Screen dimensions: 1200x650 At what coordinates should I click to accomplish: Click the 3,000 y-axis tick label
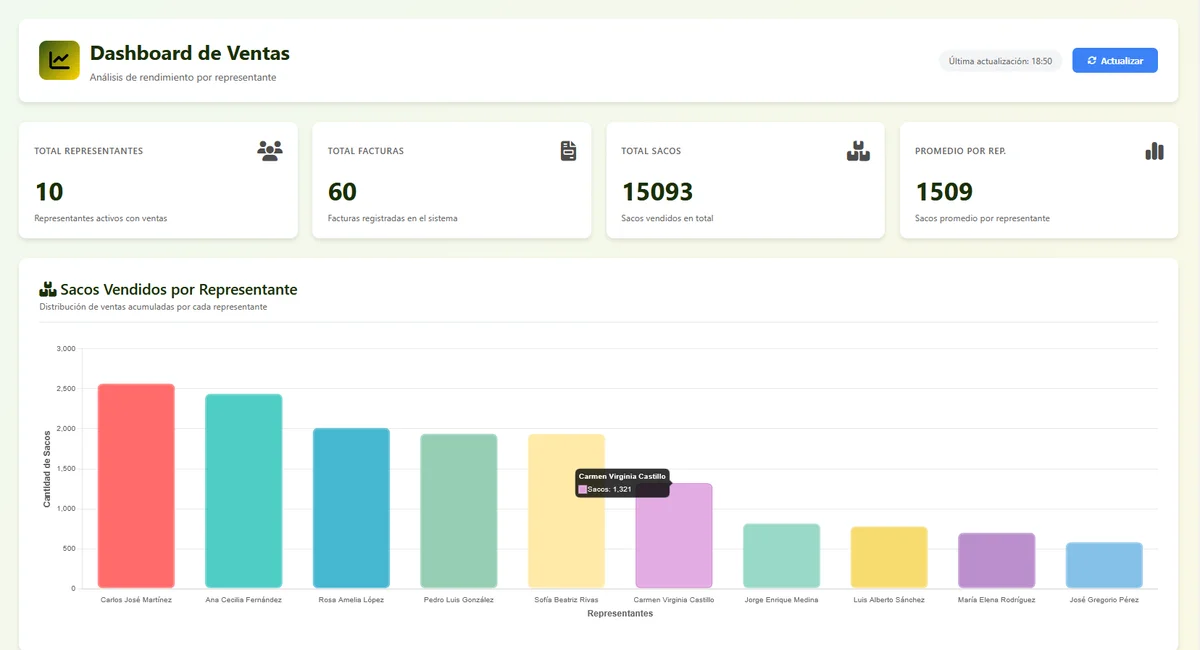pyautogui.click(x=66, y=349)
